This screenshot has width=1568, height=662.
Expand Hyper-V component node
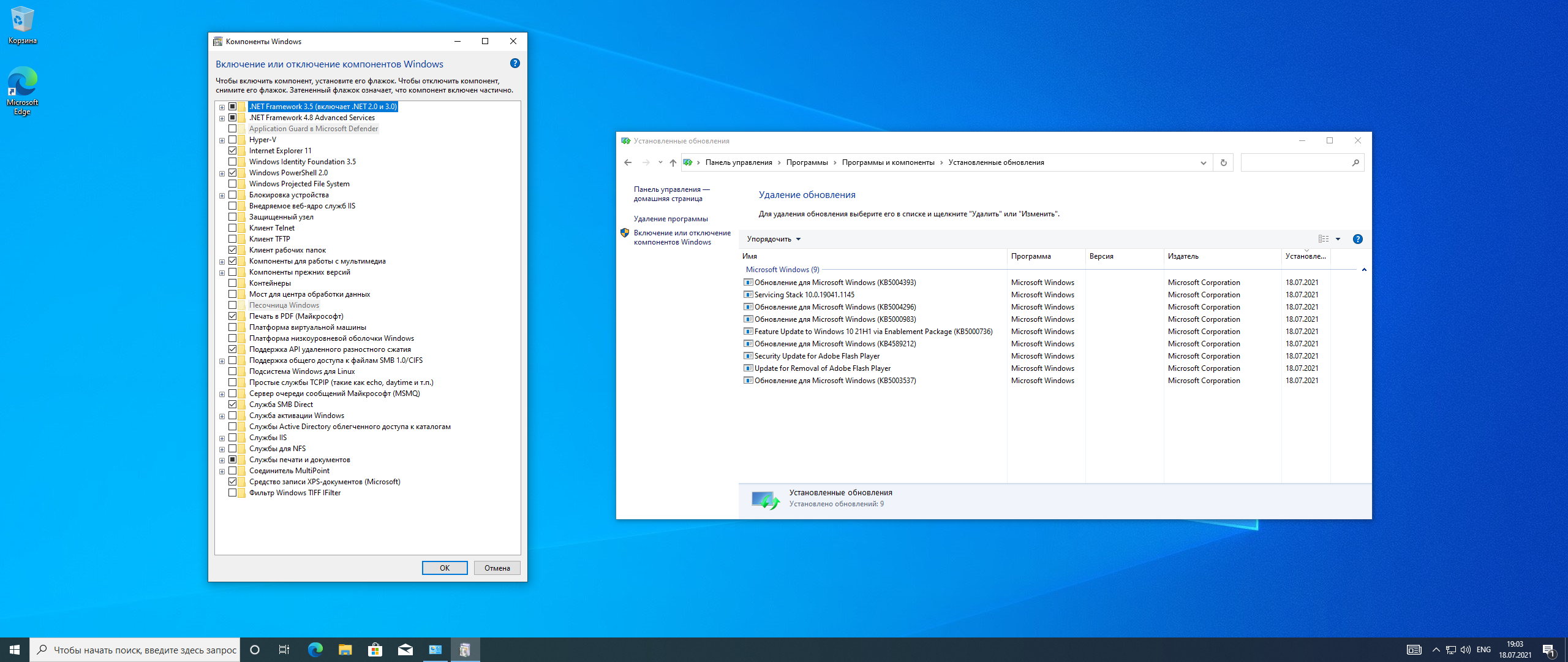pos(222,140)
